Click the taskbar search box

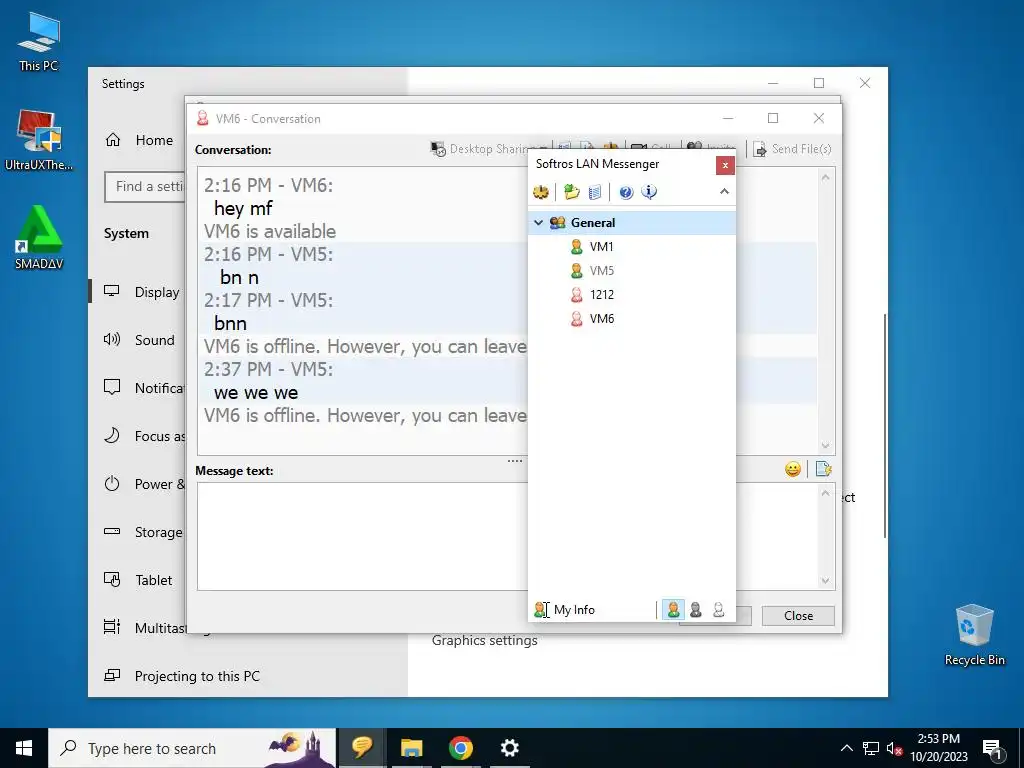click(193, 748)
